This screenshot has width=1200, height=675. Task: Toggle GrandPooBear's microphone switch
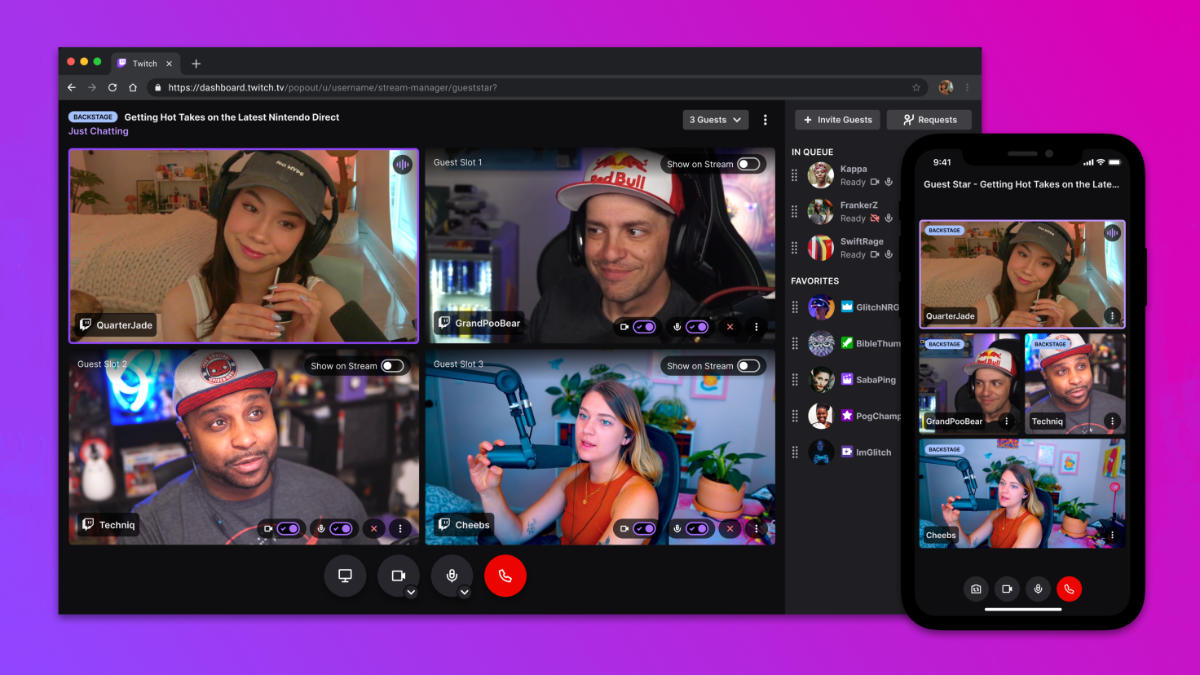[x=698, y=327]
